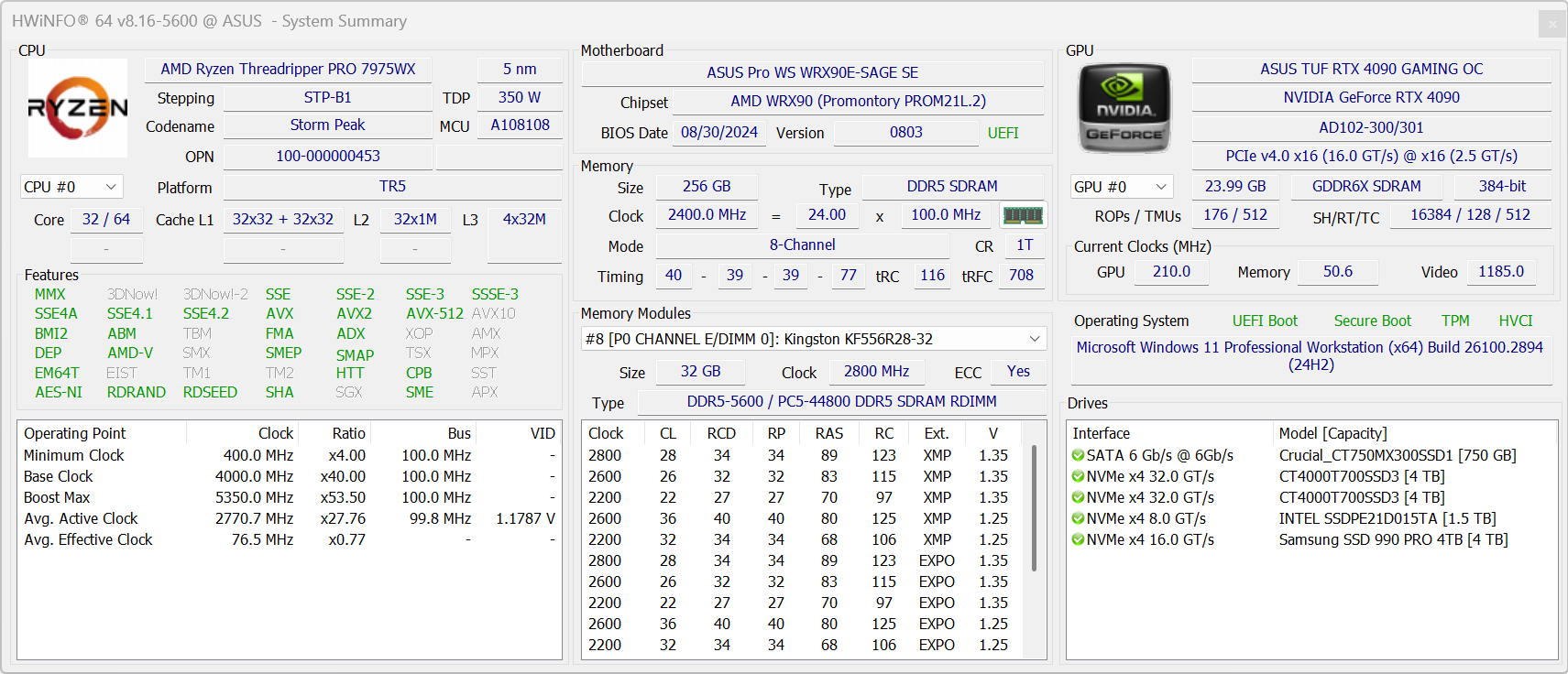Open the CPU #0 selector dropdown

pyautogui.click(x=71, y=187)
